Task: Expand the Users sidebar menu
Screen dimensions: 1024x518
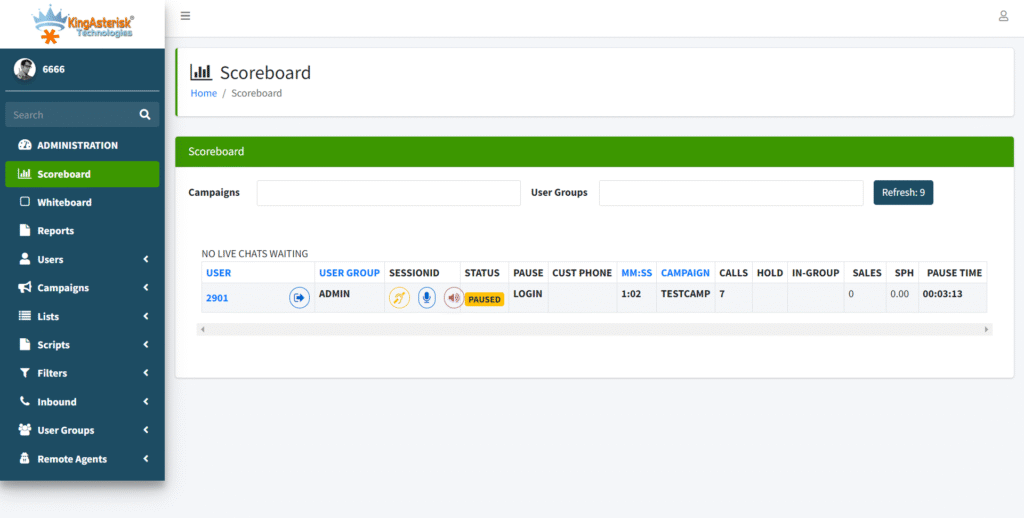Action: click(x=82, y=259)
